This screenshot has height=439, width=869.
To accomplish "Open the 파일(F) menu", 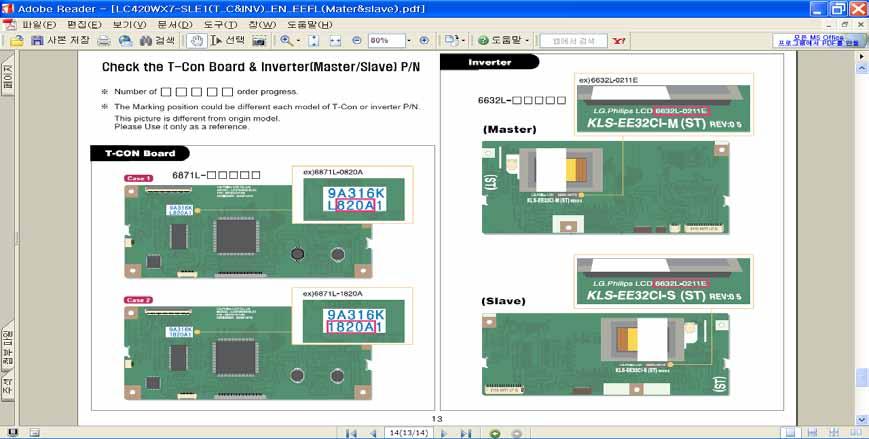I will 39,24.
